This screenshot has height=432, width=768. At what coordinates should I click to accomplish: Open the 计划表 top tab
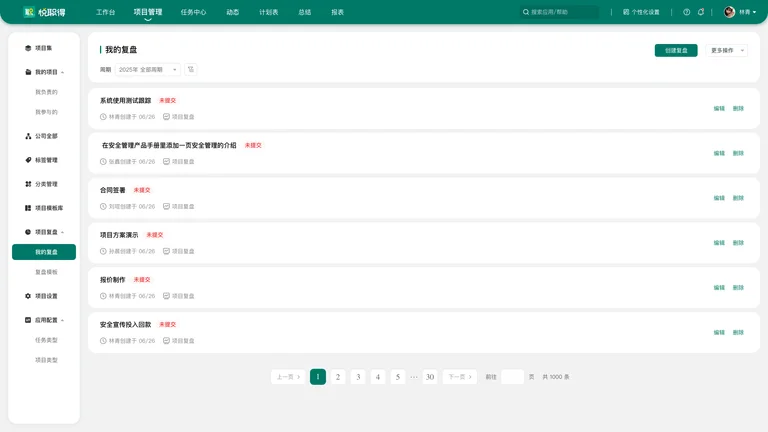click(268, 12)
